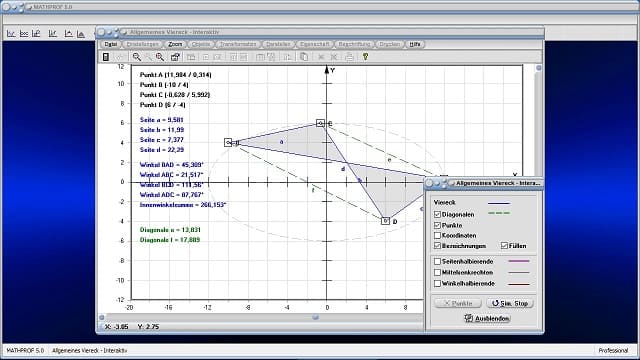Uncheck the Diagonalen checkbox
The height and width of the screenshot is (360, 640).
click(x=437, y=214)
